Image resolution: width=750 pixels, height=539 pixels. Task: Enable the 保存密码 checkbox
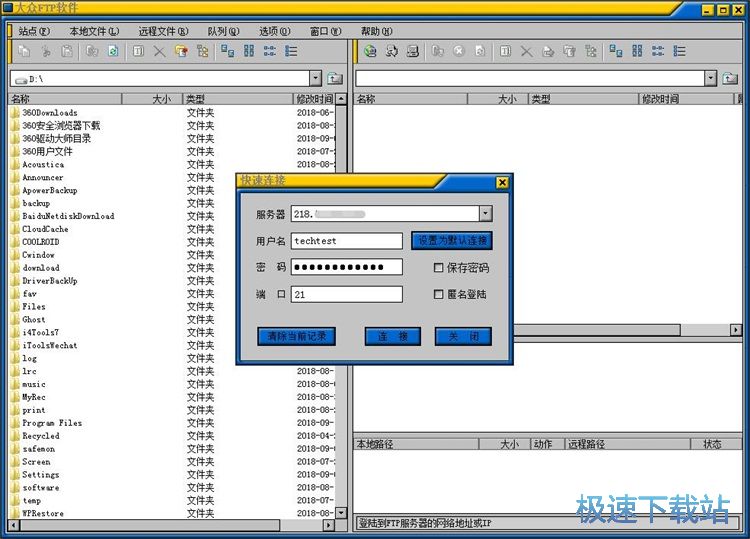438,267
